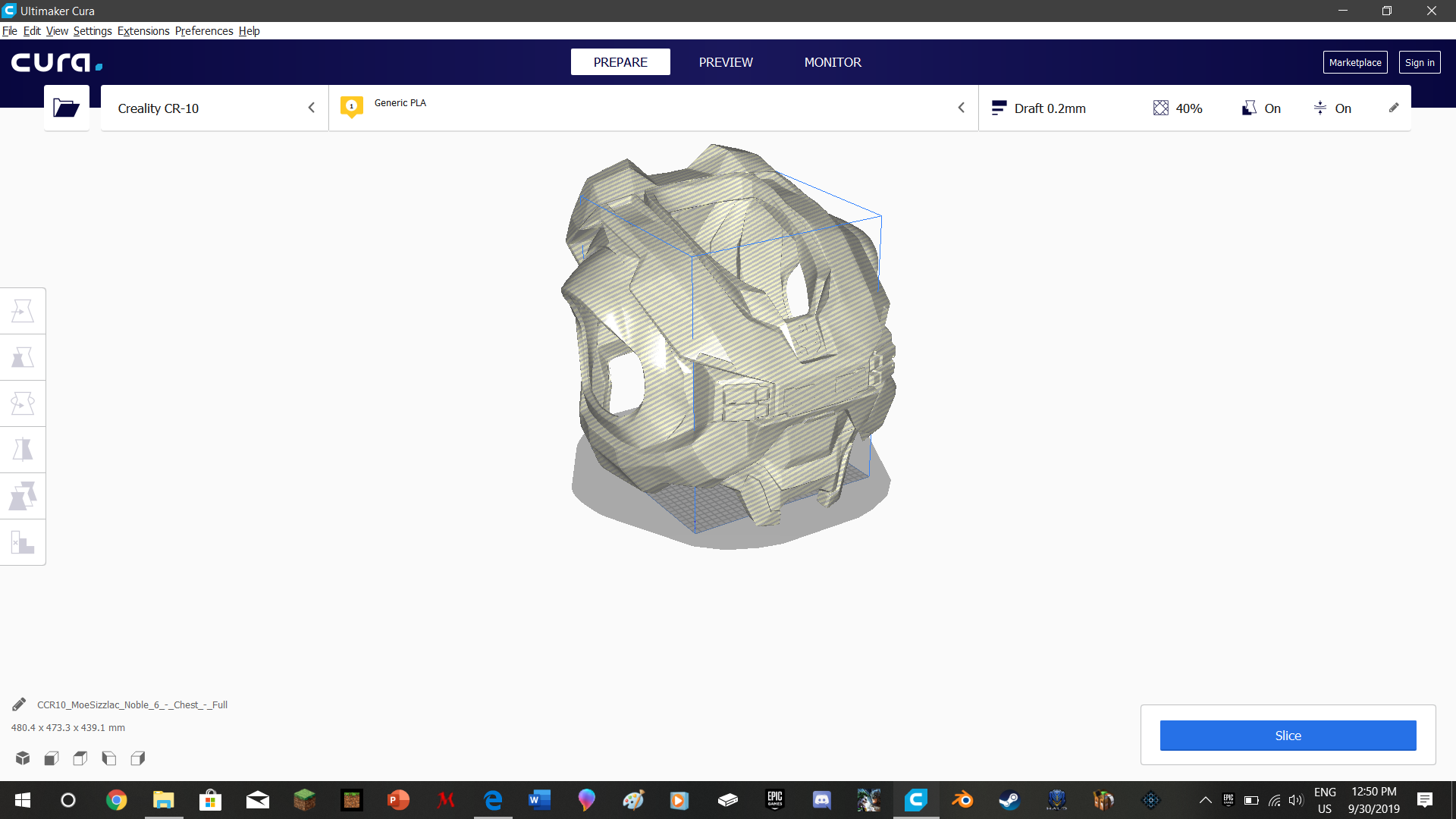1456x819 pixels.
Task: Switch to the PREVIEW stage tab
Action: coord(726,62)
